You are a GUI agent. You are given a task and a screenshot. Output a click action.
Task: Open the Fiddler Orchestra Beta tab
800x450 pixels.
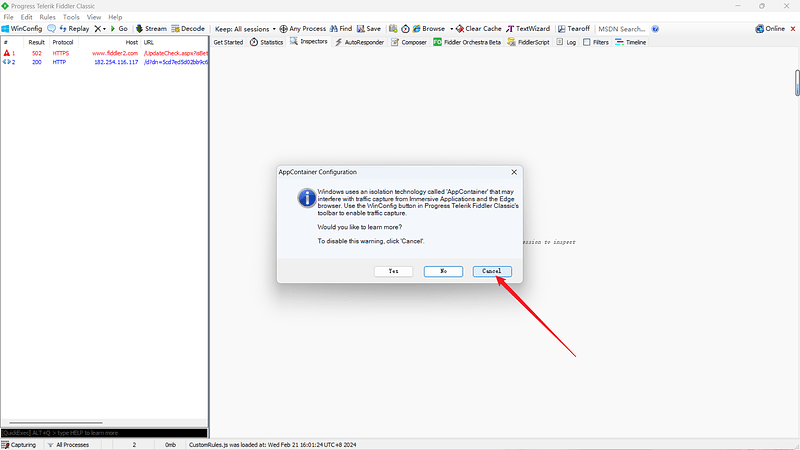point(467,42)
